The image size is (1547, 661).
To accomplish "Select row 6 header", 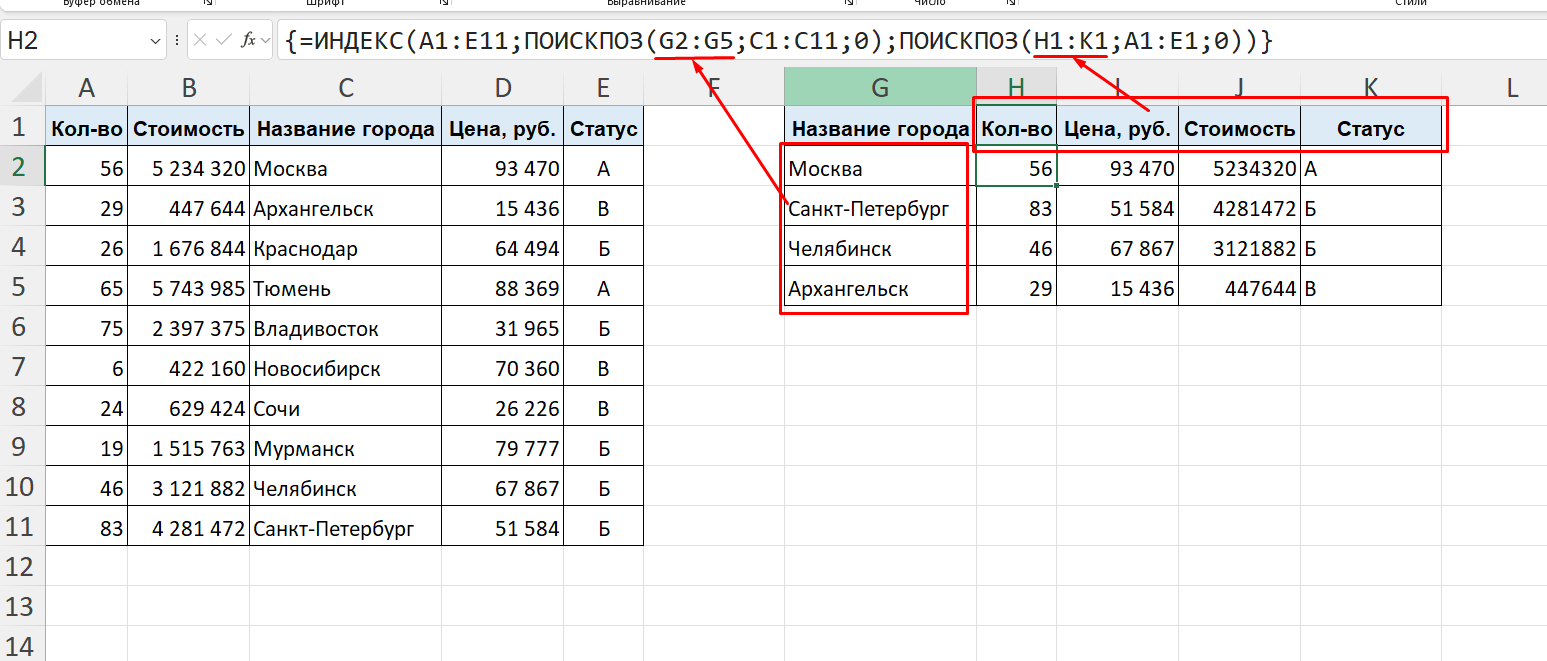I will pyautogui.click(x=22, y=327).
